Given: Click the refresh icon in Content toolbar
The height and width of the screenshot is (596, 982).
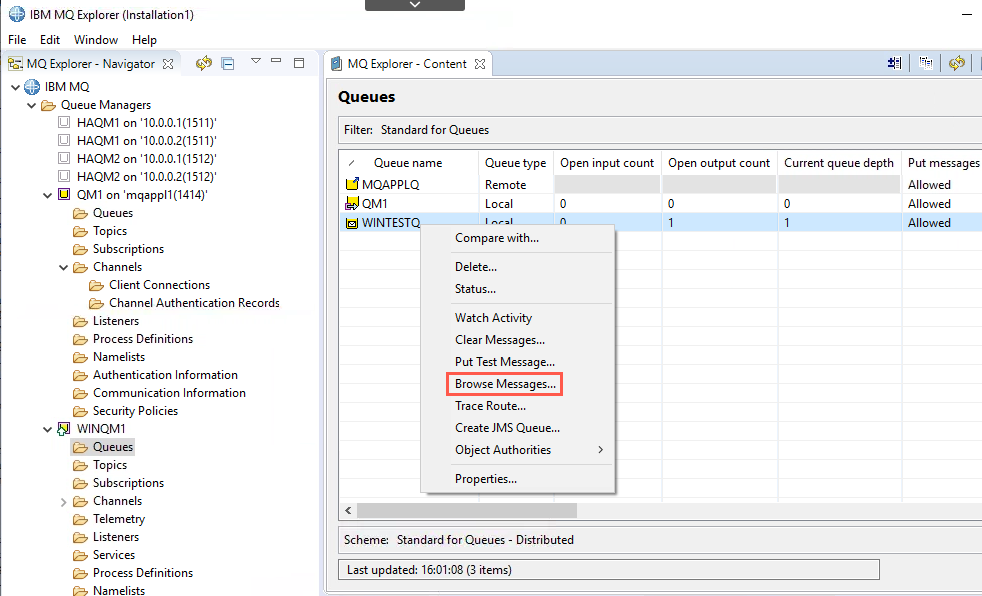Looking at the screenshot, I should tap(956, 63).
